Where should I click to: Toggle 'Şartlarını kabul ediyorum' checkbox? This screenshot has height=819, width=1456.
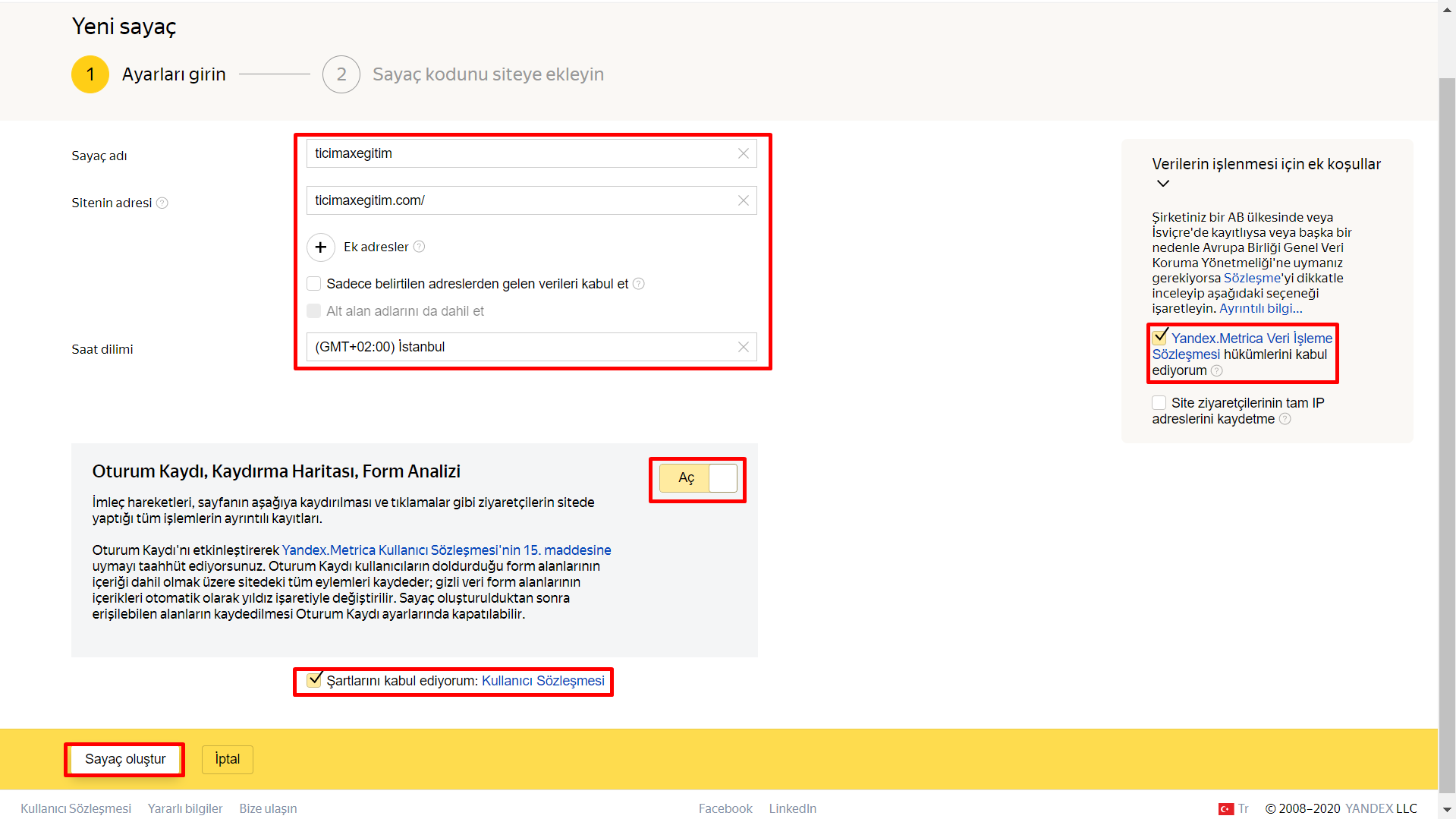[x=314, y=680]
